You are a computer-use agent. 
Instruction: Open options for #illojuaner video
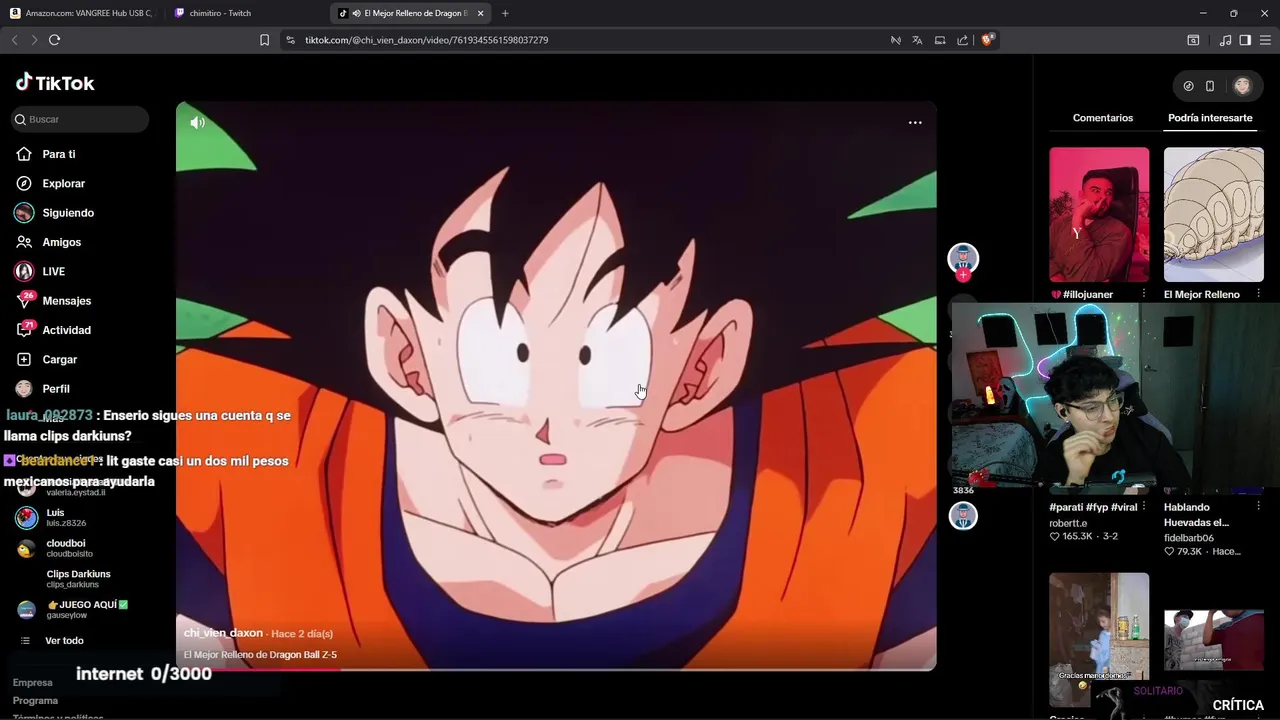[1144, 294]
